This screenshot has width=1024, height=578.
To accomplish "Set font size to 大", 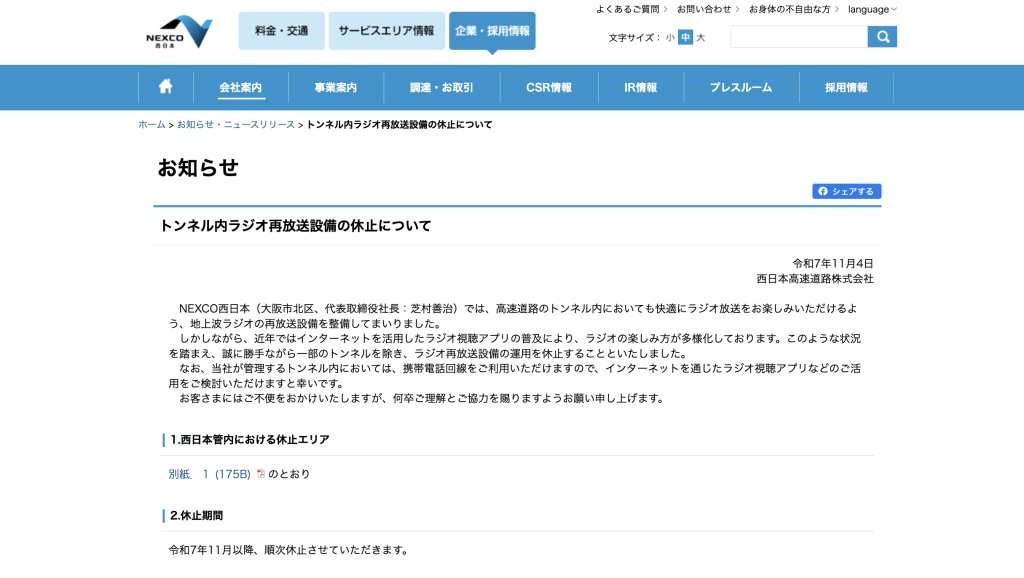I will (x=700, y=38).
